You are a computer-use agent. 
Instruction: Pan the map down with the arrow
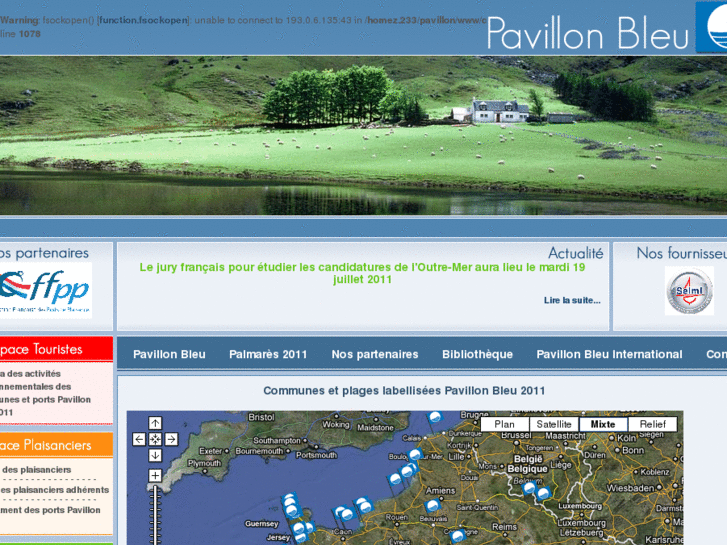click(x=155, y=455)
